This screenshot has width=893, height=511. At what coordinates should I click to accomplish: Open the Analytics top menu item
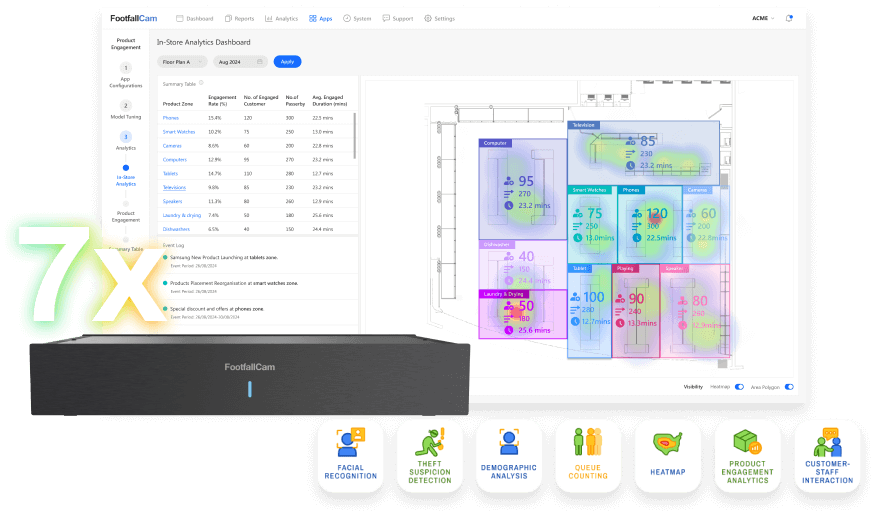[282, 18]
